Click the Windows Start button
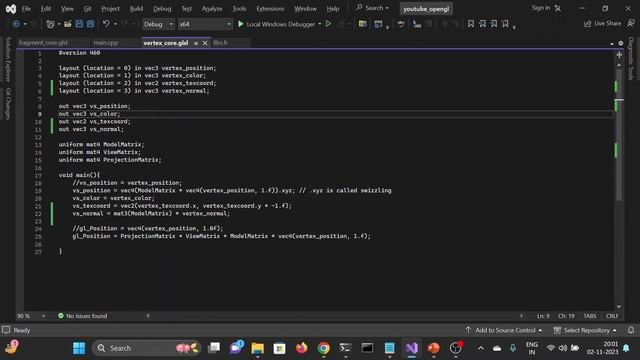The width and height of the screenshot is (640, 360). 79,348
